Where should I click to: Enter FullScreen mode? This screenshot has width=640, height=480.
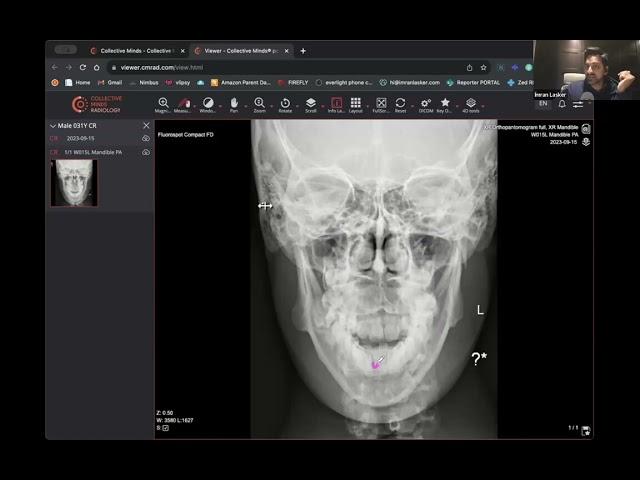[381, 103]
